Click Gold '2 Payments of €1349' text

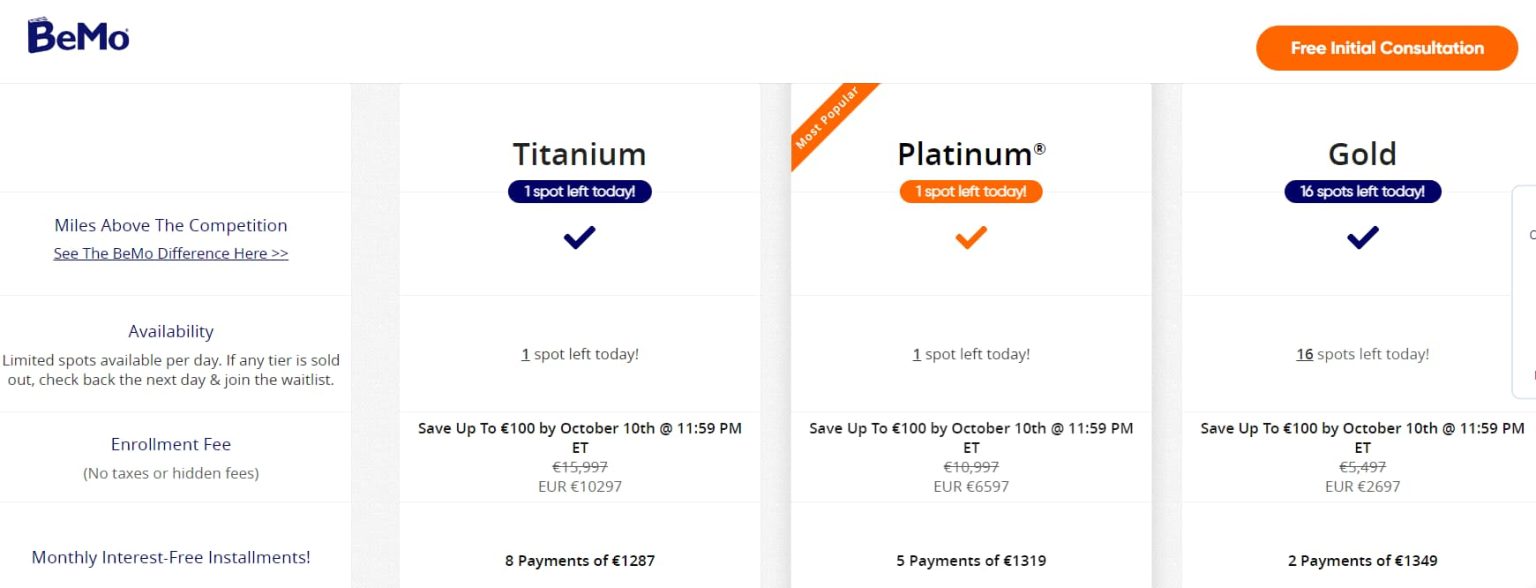(x=1362, y=561)
